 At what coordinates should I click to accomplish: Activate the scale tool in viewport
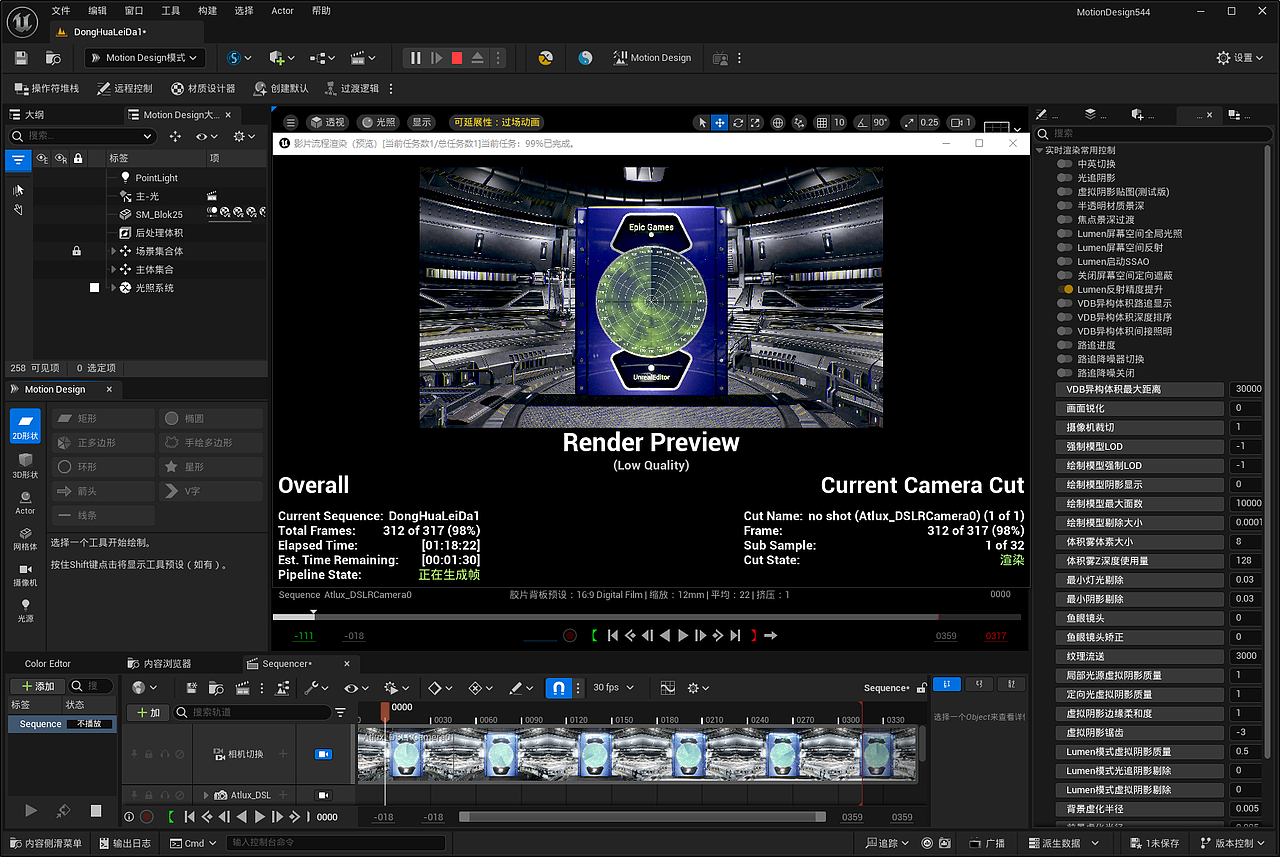click(755, 122)
